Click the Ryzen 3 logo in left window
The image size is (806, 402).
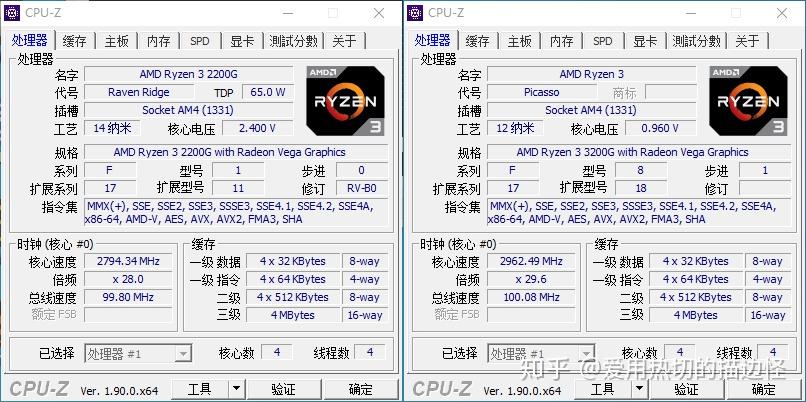pos(345,101)
